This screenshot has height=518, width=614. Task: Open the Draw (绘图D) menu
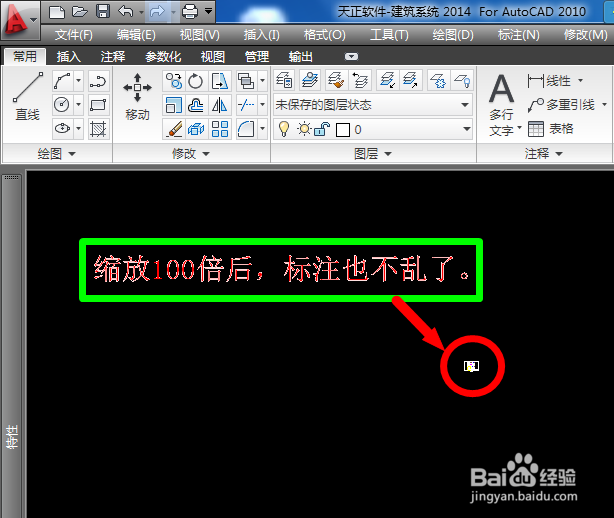[x=453, y=35]
